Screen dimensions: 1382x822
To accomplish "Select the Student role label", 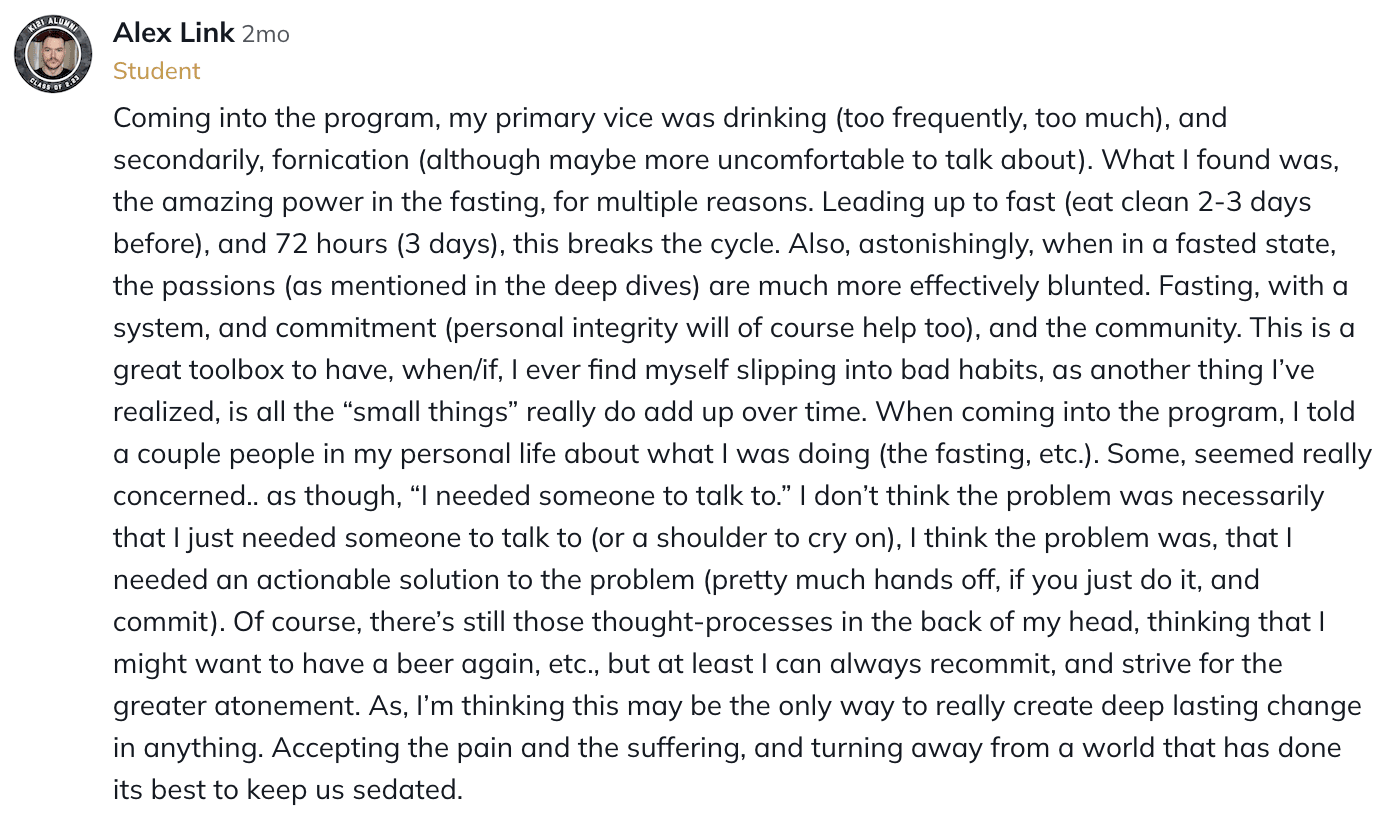I will pos(156,71).
